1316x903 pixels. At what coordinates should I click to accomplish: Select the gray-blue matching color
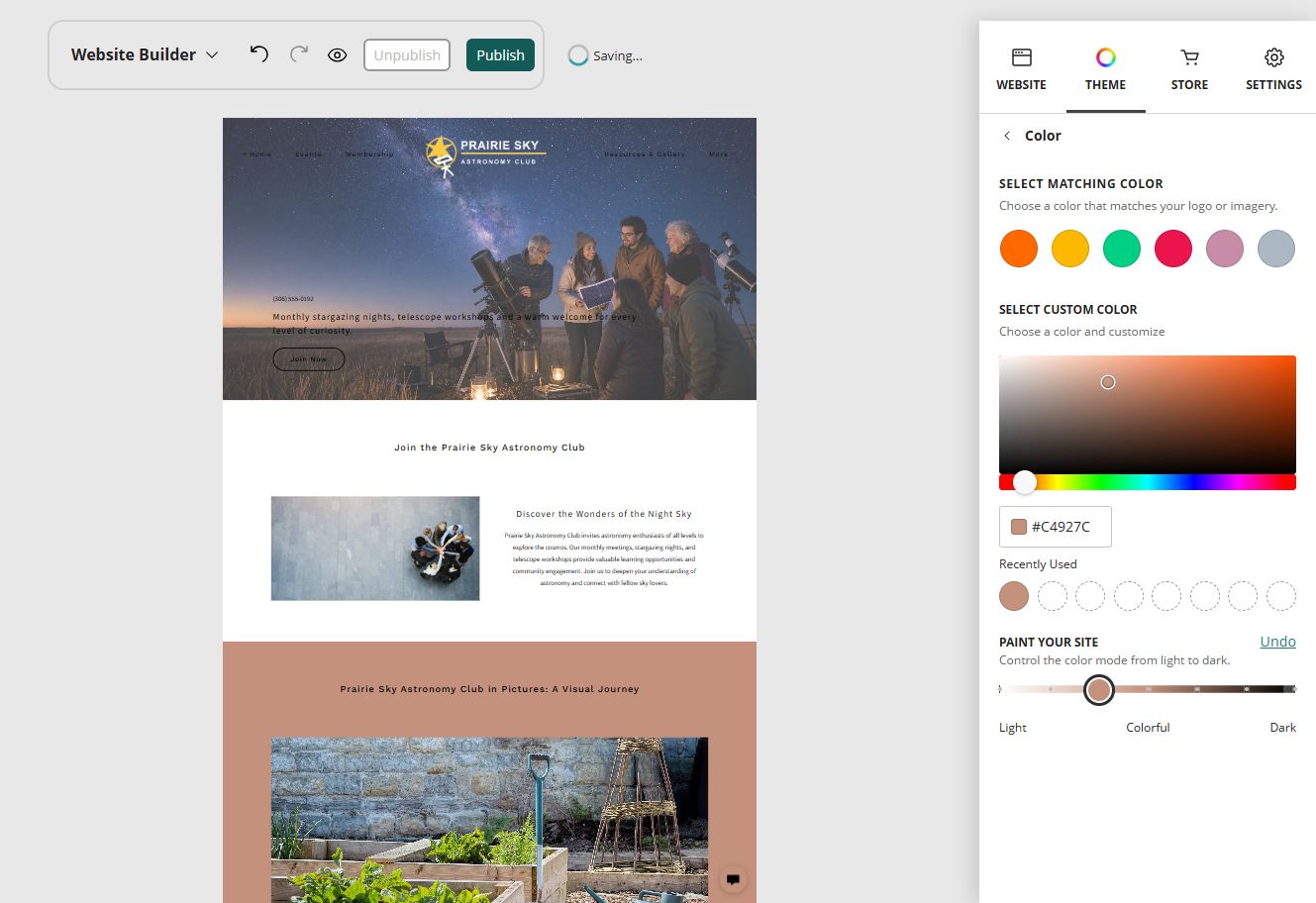(1276, 249)
